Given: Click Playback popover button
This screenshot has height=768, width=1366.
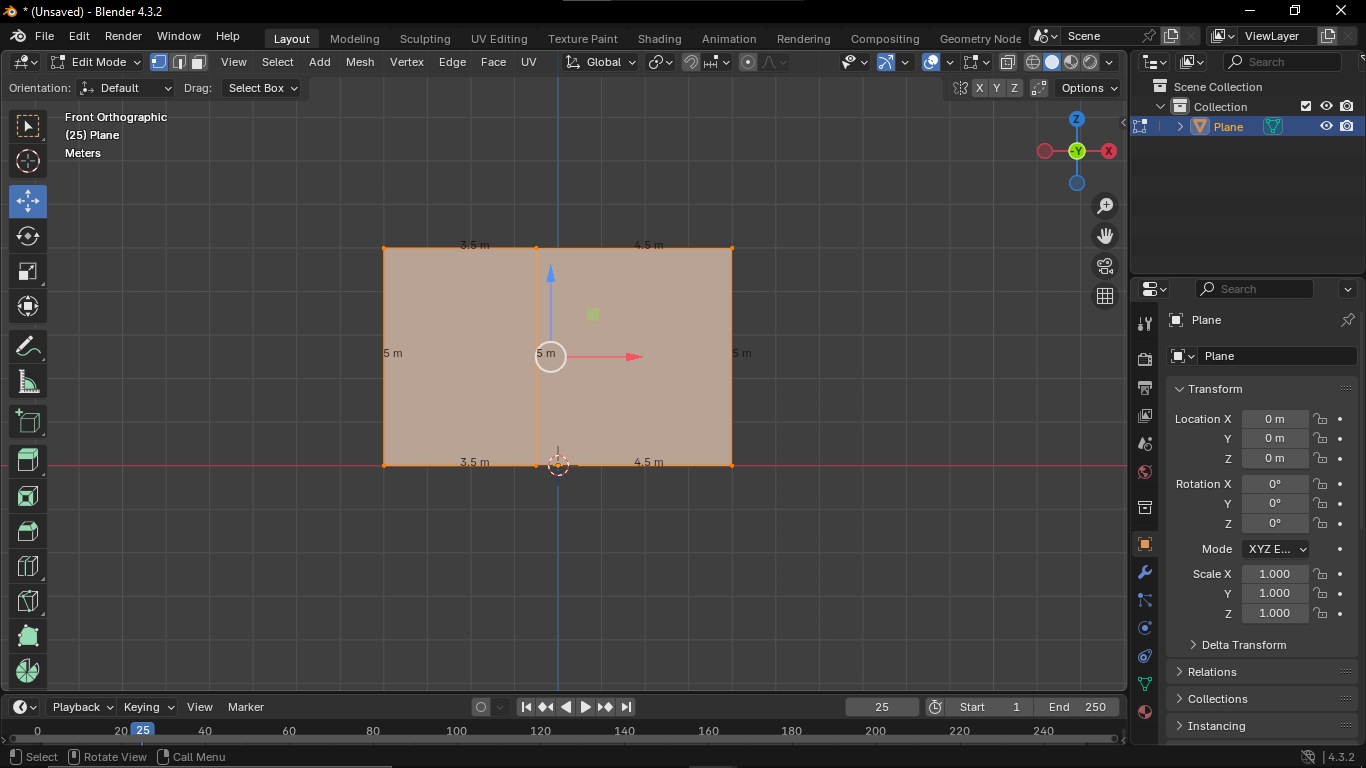Looking at the screenshot, I should coord(82,707).
